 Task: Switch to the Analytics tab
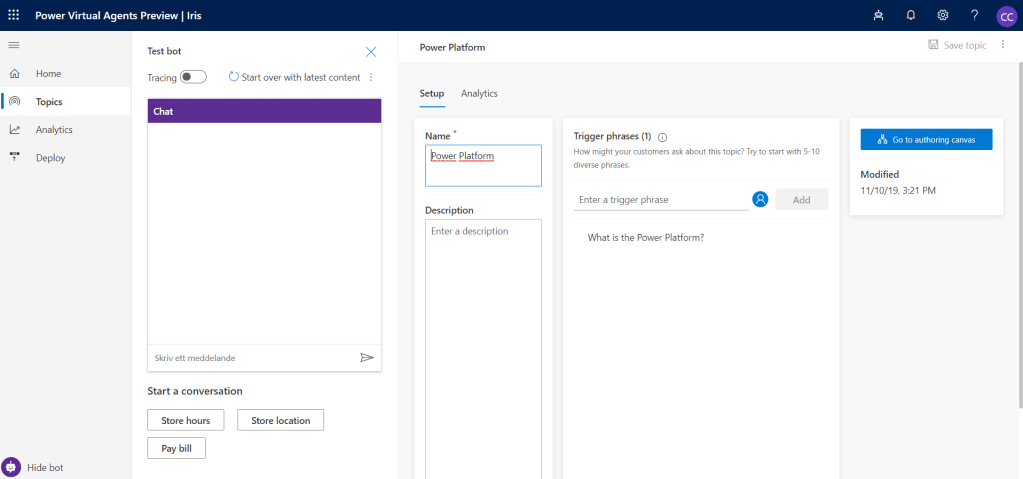coord(479,93)
